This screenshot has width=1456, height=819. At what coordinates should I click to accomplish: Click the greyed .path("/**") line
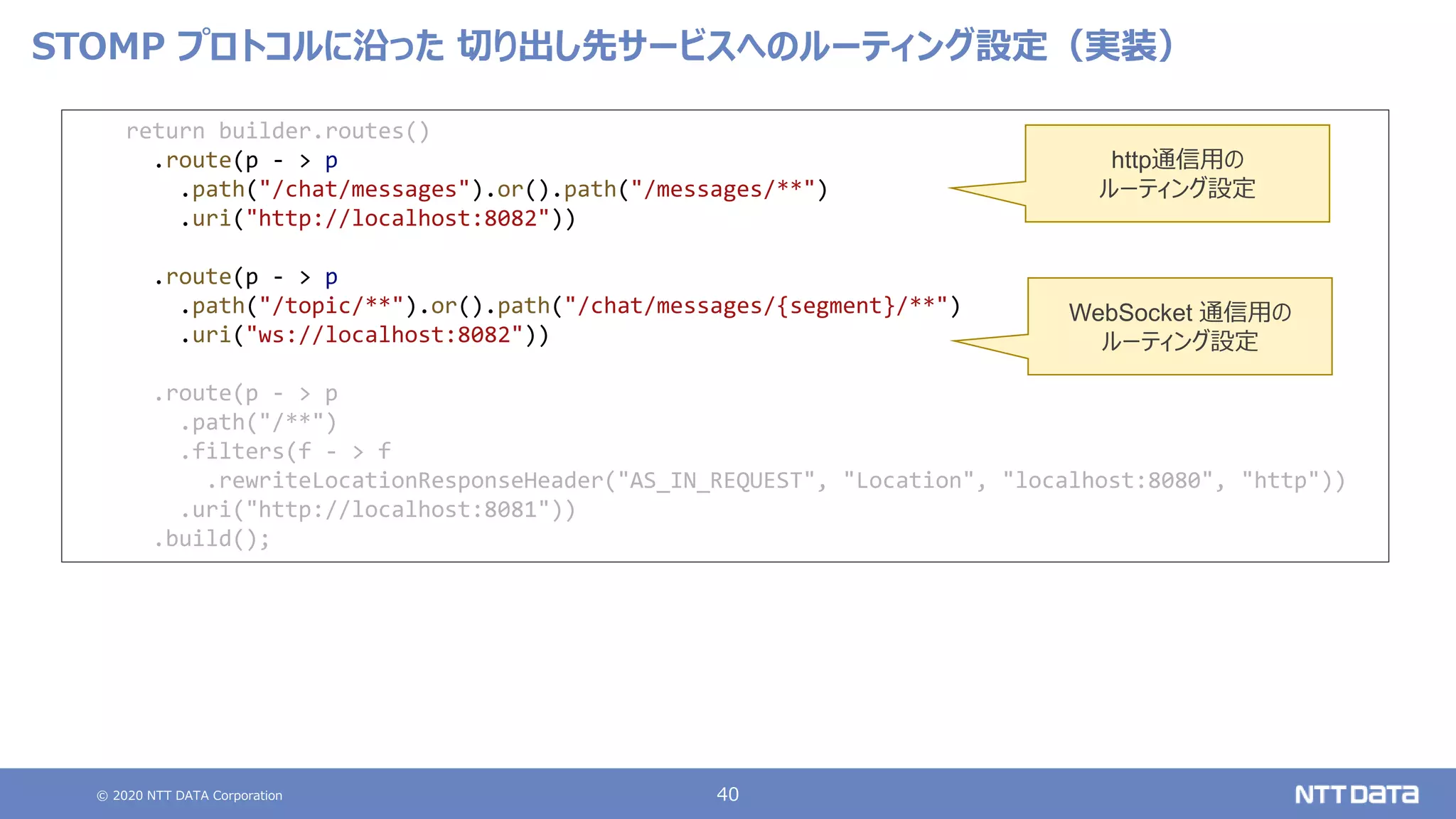pos(257,422)
